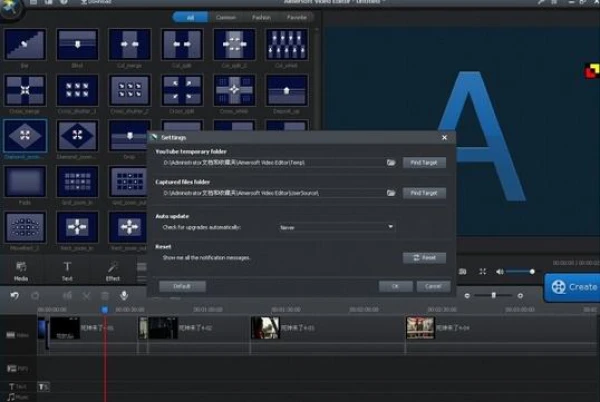The height and width of the screenshot is (402, 600).
Task: Select the Diamond_zoom_out transition
Action: tap(77, 135)
